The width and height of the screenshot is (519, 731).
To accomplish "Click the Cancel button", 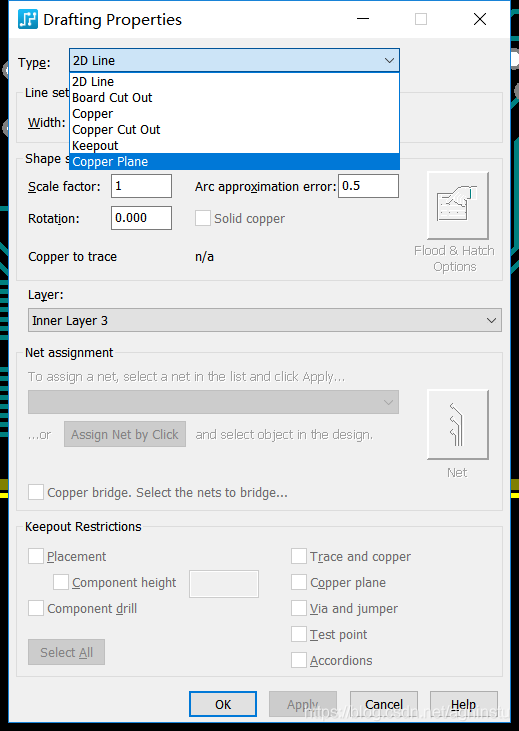I will click(x=384, y=704).
